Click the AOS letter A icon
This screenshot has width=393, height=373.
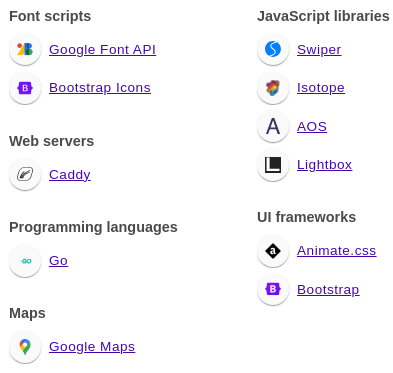(273, 127)
